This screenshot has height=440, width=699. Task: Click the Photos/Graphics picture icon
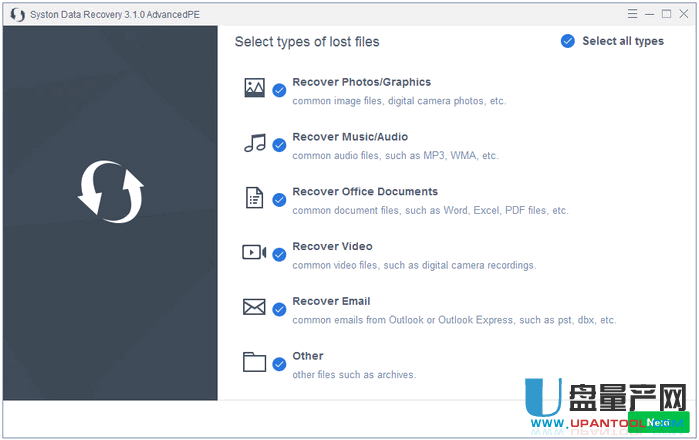pyautogui.click(x=254, y=88)
